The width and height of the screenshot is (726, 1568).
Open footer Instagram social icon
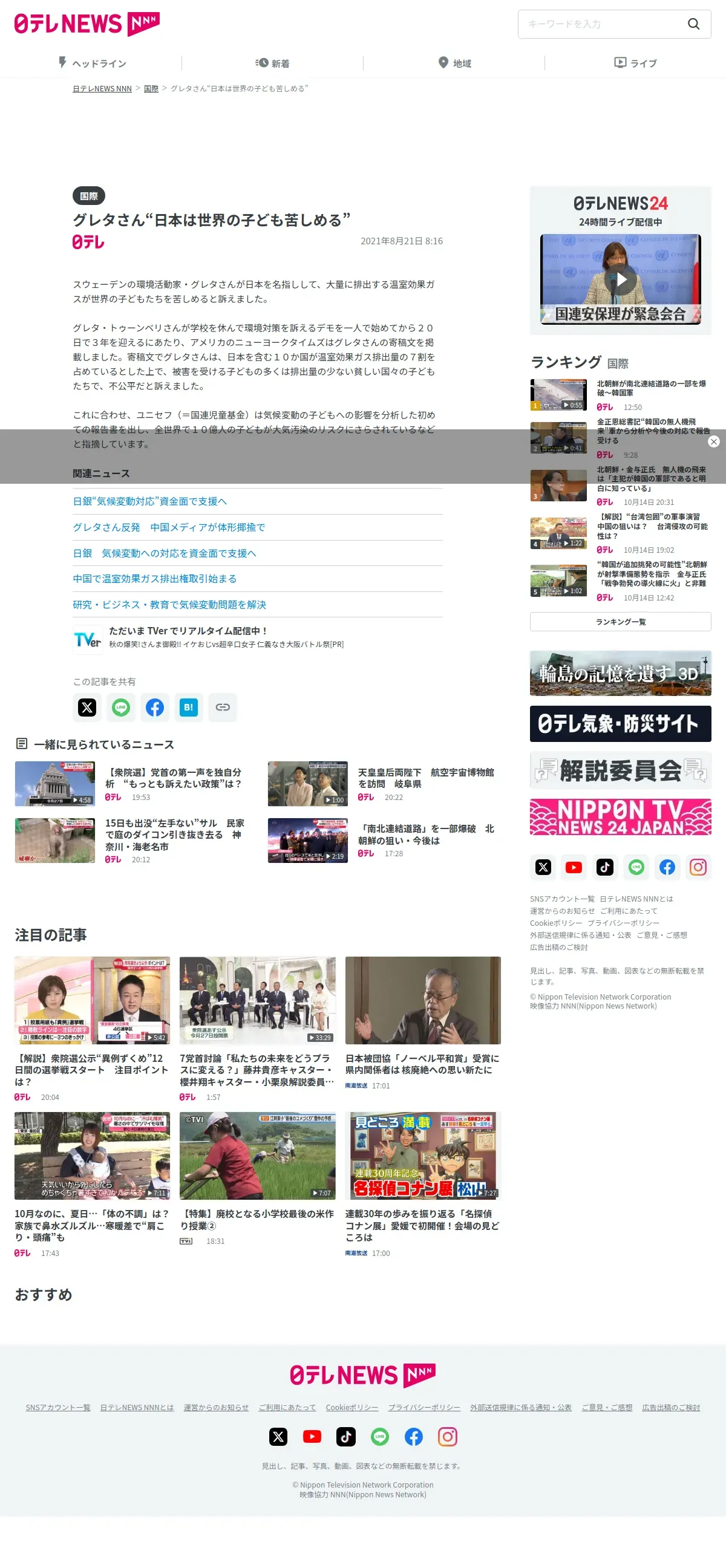[448, 1437]
